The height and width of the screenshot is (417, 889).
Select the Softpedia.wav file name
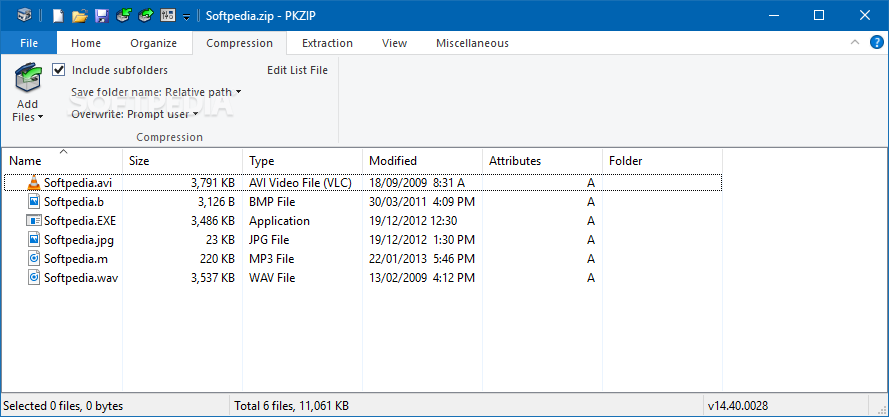coord(81,278)
